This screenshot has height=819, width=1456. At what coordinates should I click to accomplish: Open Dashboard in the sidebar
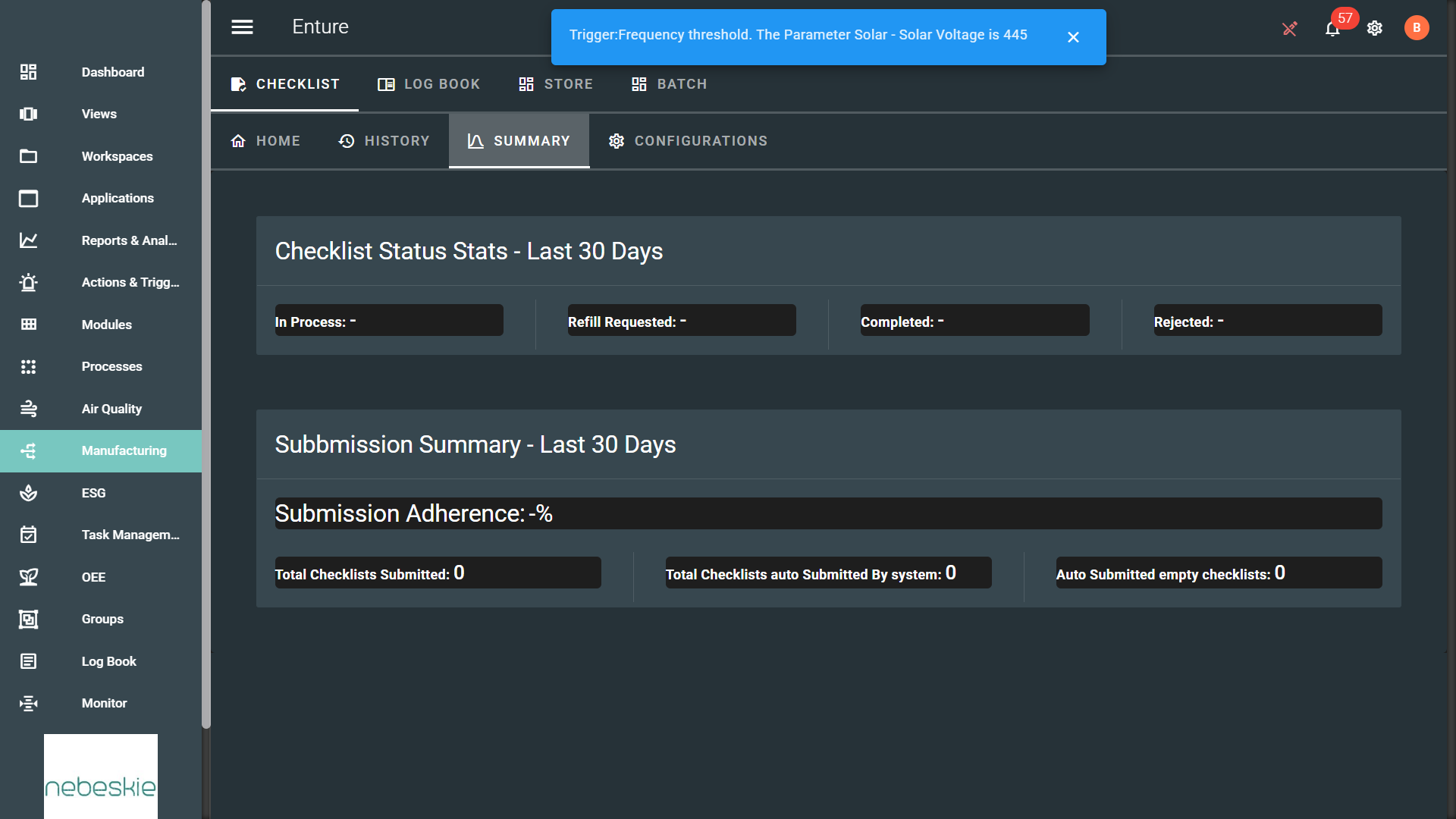point(112,72)
